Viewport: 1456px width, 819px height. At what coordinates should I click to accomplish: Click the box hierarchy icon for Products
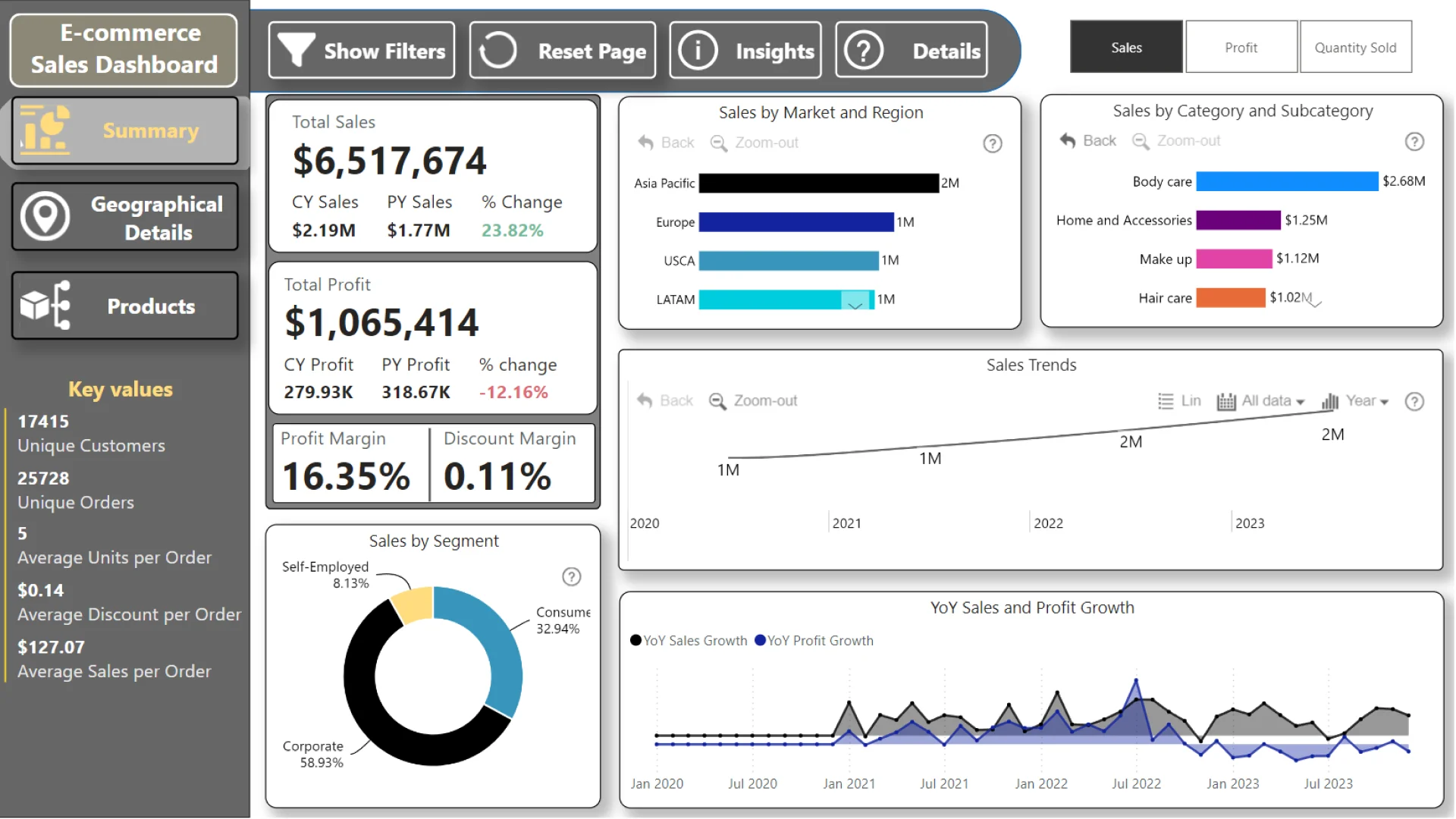45,306
